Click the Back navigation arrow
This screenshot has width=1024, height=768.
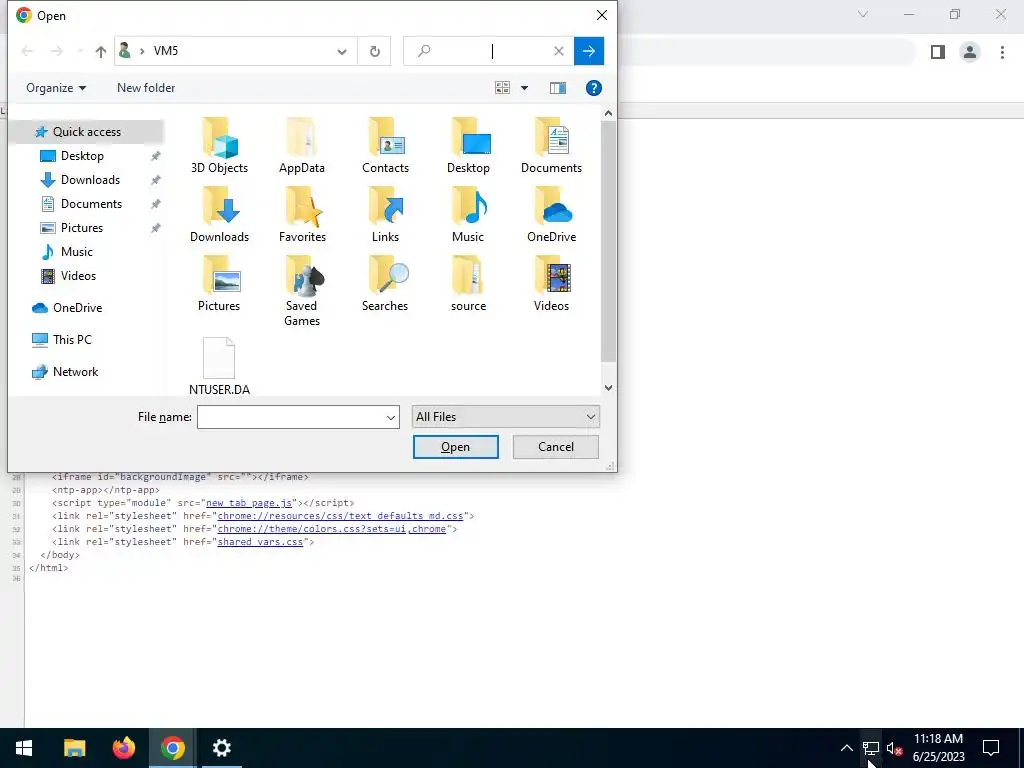click(x=27, y=51)
